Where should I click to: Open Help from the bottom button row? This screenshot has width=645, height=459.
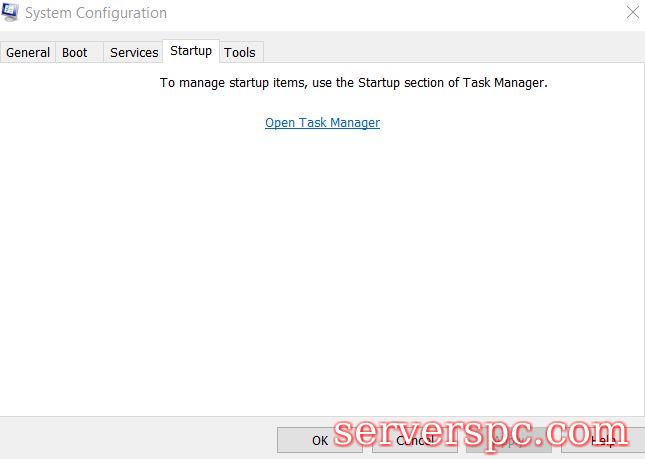tap(602, 440)
